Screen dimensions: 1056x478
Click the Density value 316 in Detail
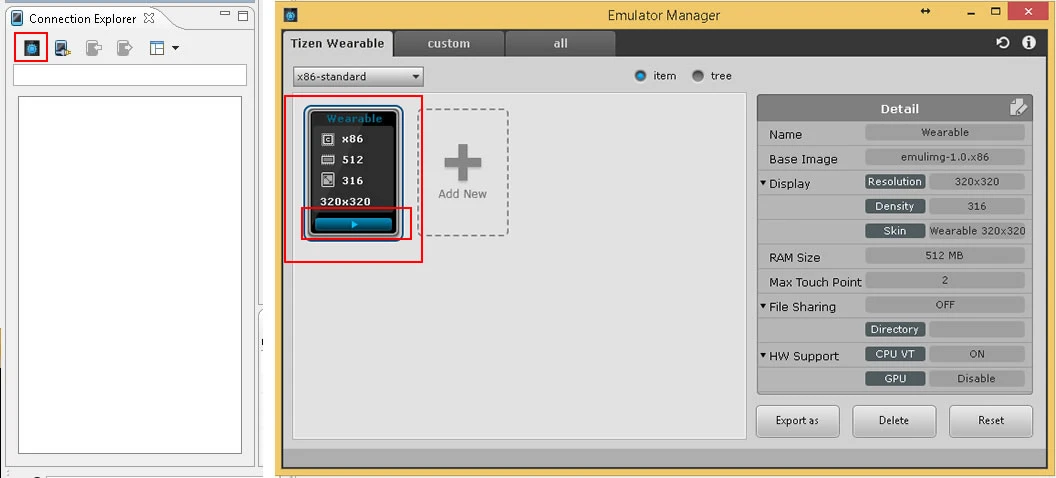[977, 206]
